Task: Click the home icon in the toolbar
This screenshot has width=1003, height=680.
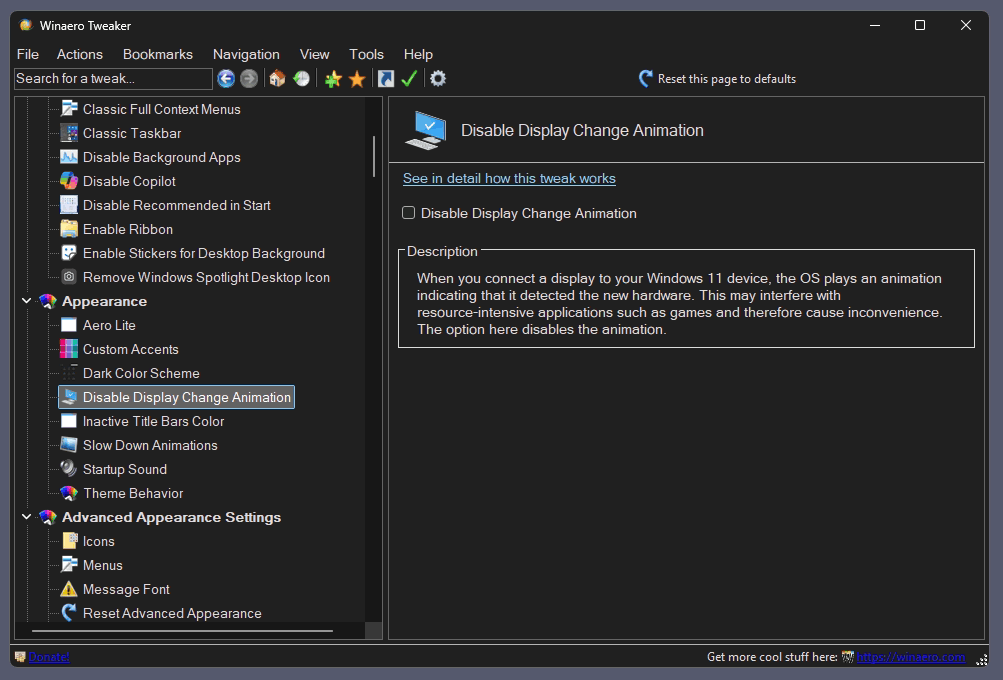Action: click(x=277, y=78)
